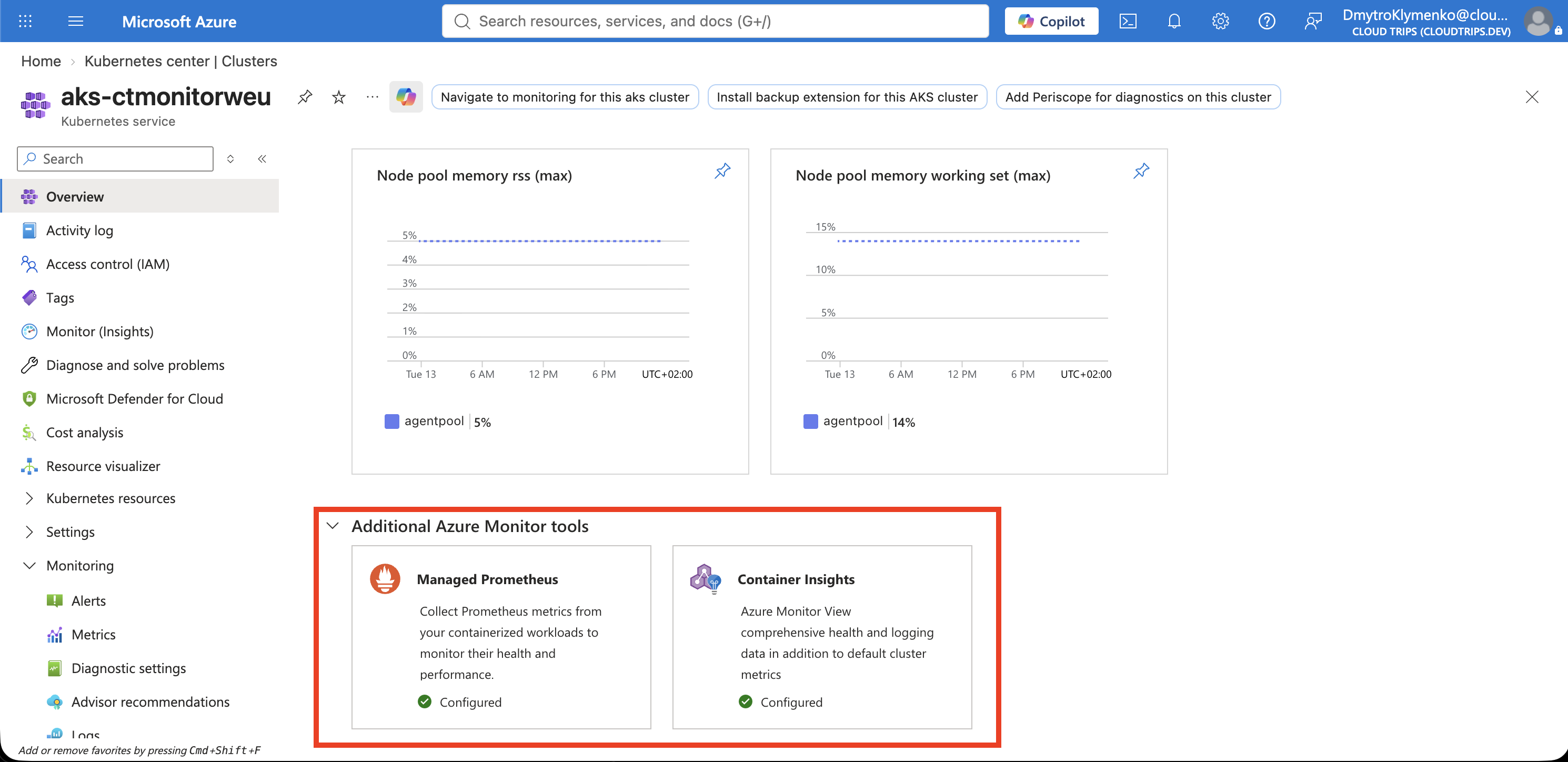Viewport: 1568px width, 762px height.
Task: Click the agentpool 14% legend color swatch
Action: click(x=811, y=421)
